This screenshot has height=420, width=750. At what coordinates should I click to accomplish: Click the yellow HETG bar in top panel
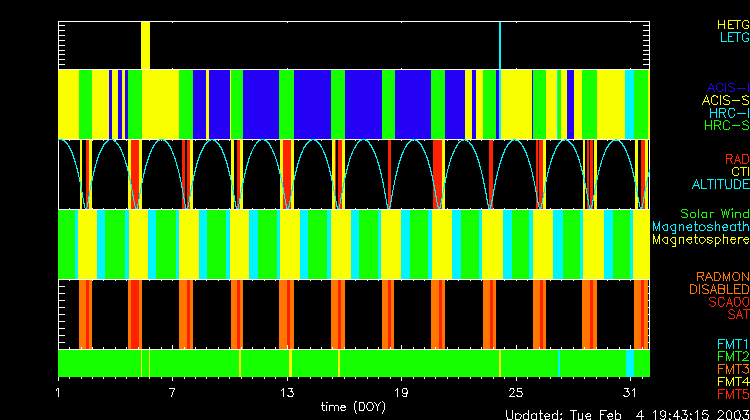point(146,45)
